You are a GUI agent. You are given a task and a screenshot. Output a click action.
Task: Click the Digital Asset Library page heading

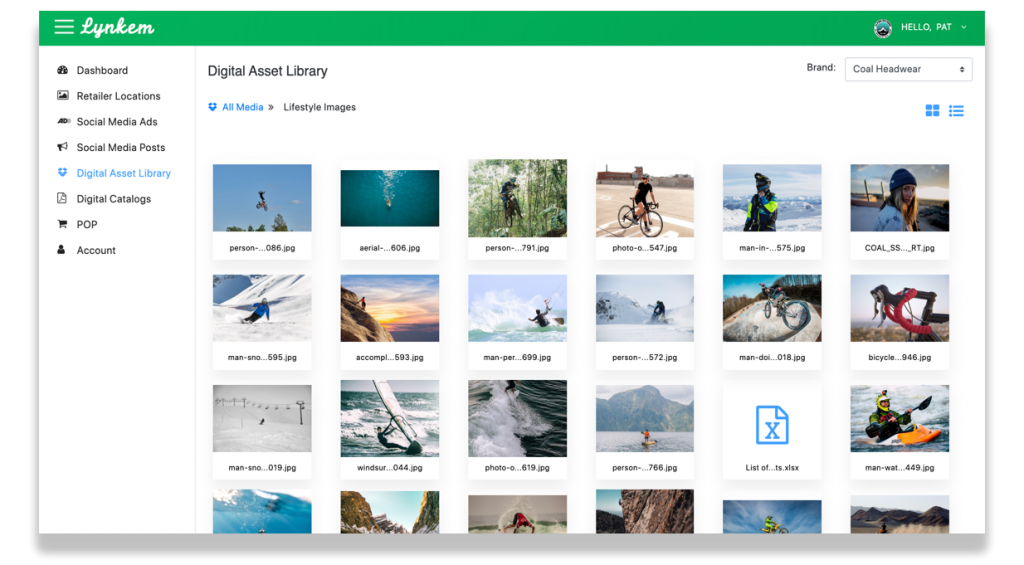coord(268,71)
